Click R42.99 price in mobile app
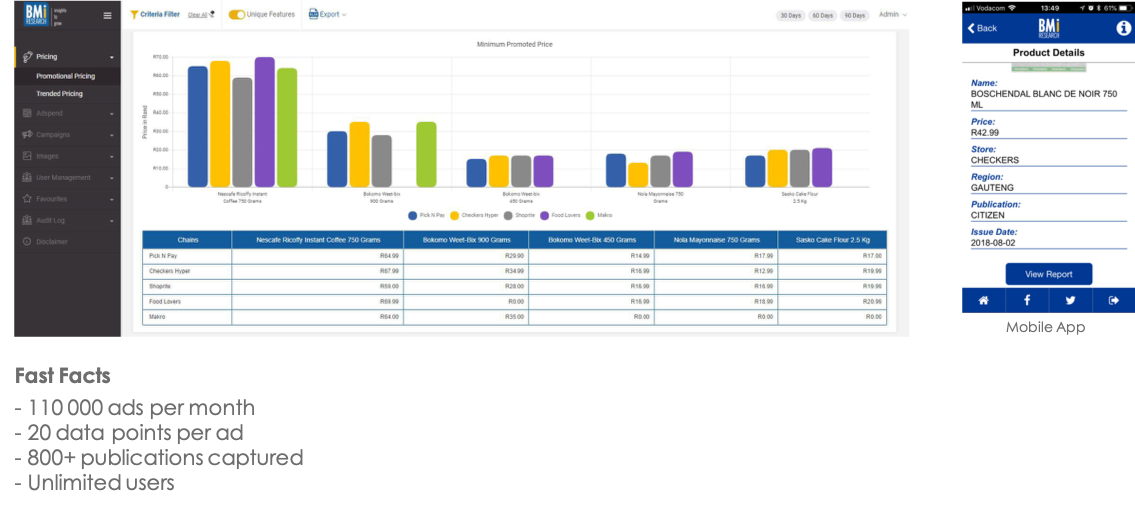The width and height of the screenshot is (1135, 506). click(984, 133)
